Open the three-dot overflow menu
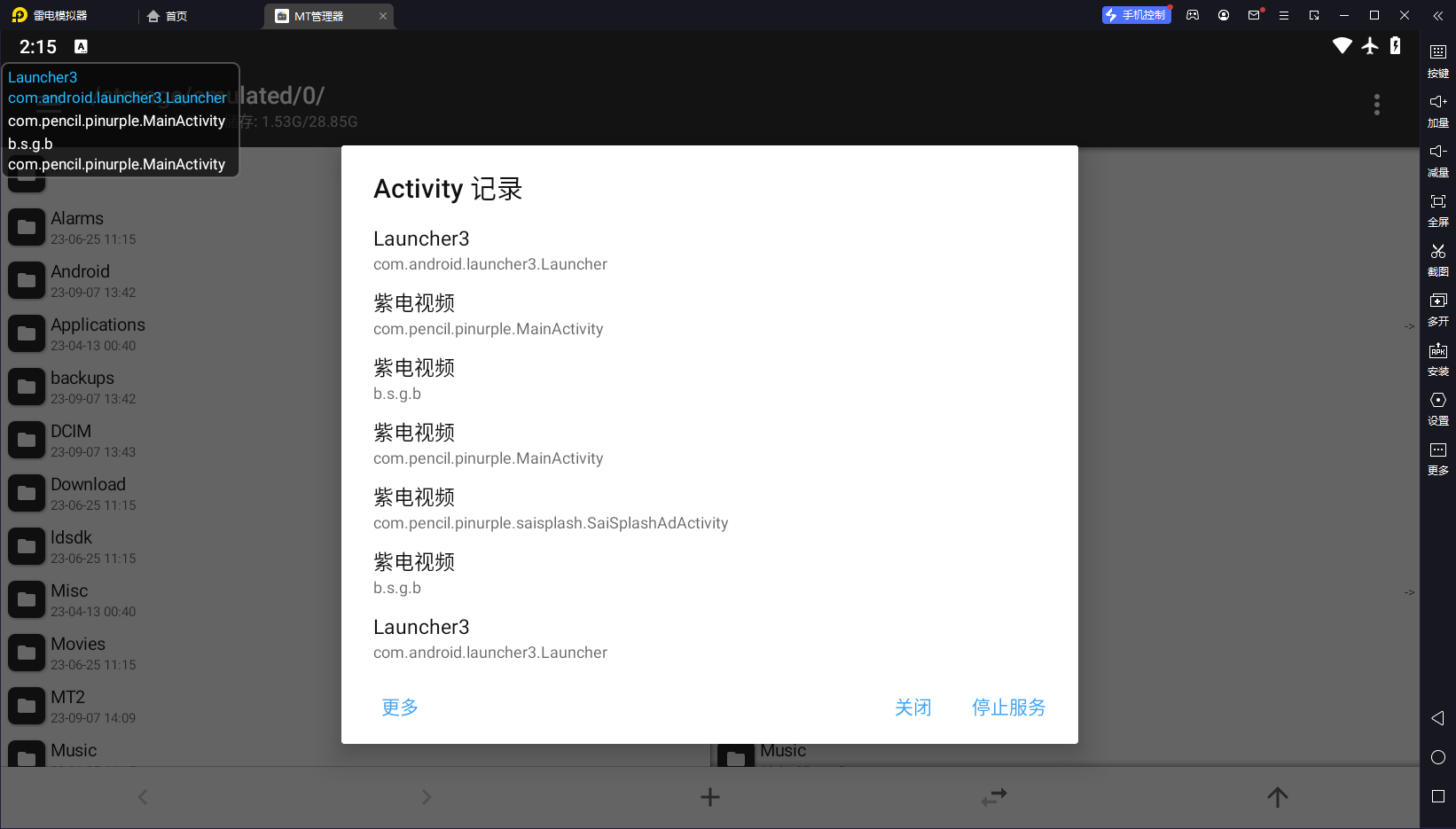This screenshot has height=829, width=1456. [x=1376, y=106]
